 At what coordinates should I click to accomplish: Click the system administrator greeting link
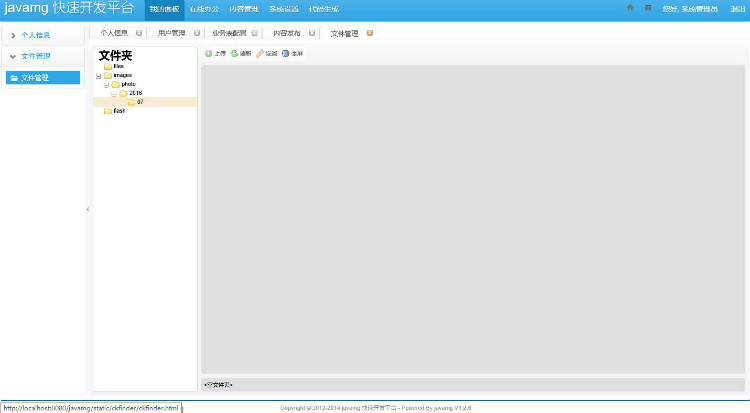click(x=690, y=9)
